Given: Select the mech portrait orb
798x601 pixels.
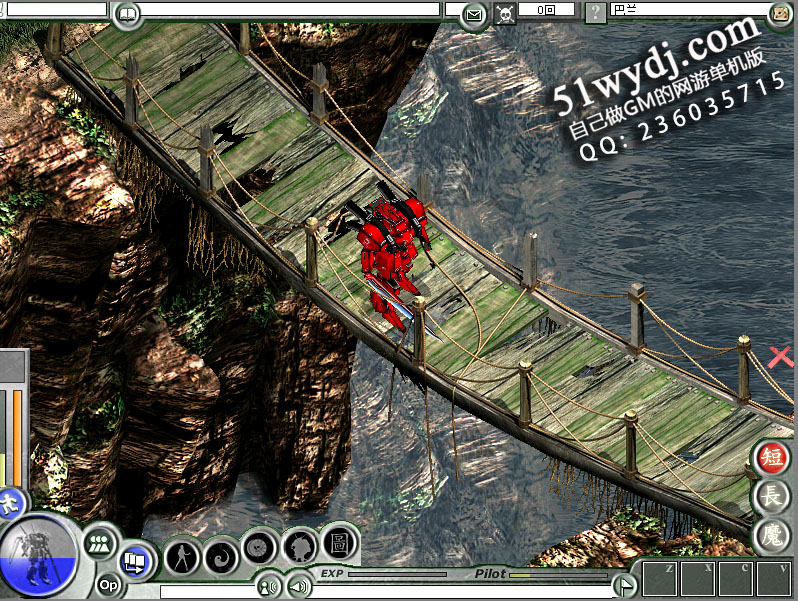Looking at the screenshot, I should coord(37,555).
